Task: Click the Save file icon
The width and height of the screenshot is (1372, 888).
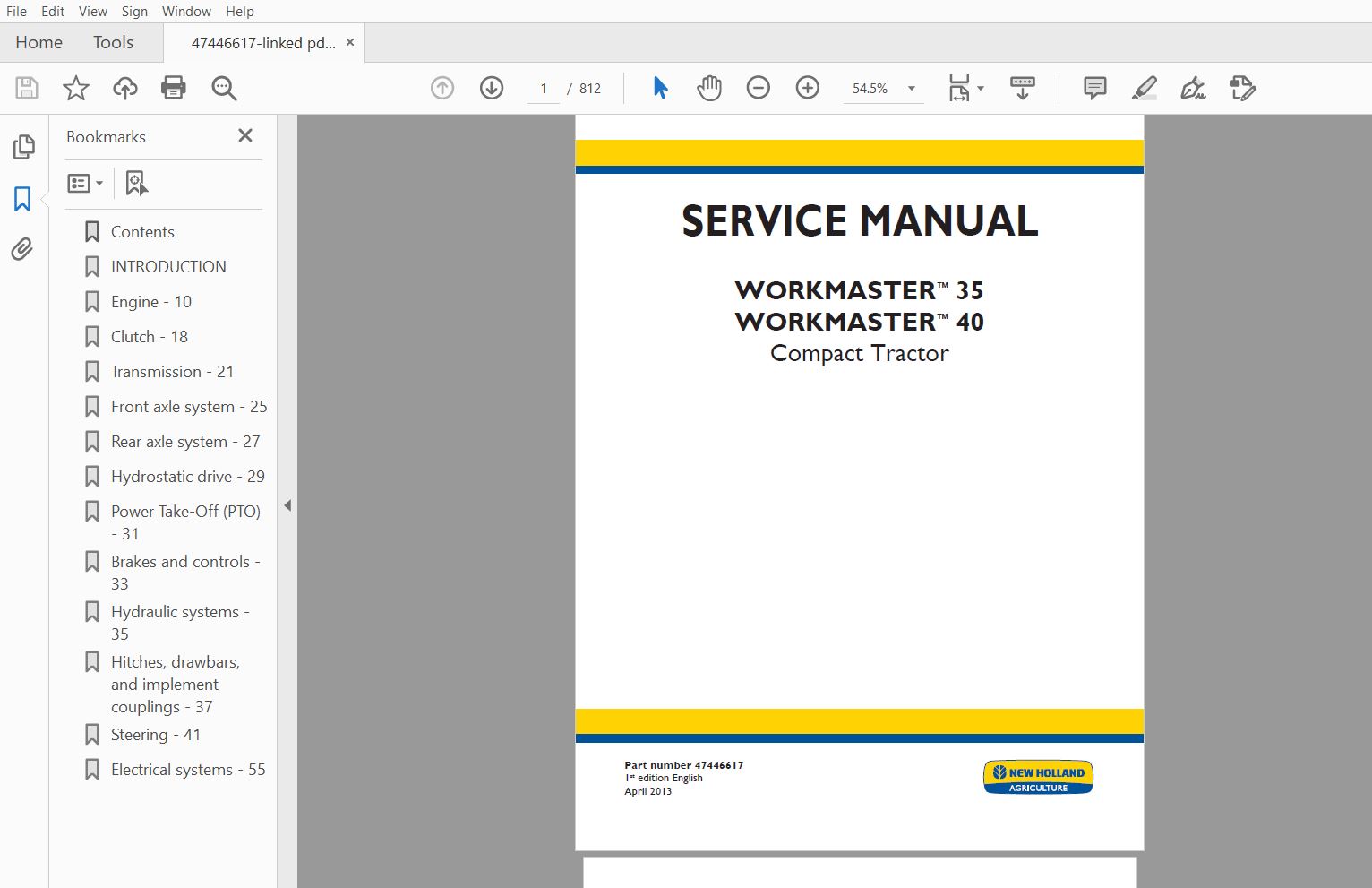Action: (26, 88)
